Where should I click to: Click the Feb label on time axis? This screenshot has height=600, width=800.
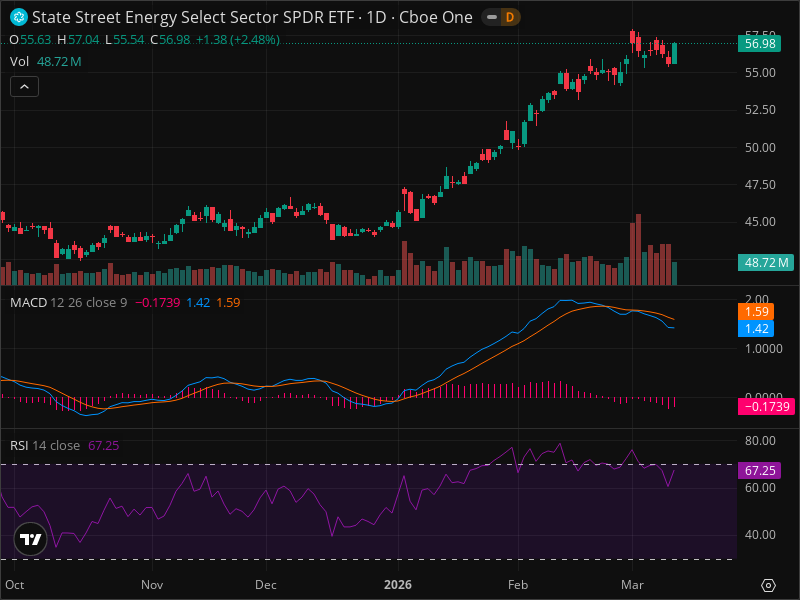click(518, 585)
